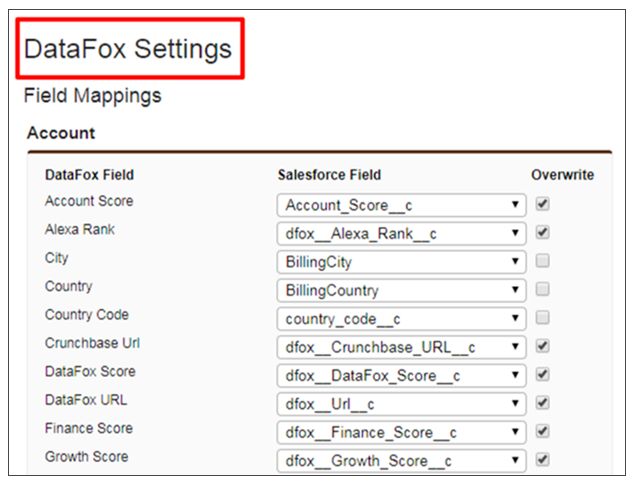Expand the dfox__Finance_Score__c dropdown
This screenshot has width=627, height=477.
(401, 432)
